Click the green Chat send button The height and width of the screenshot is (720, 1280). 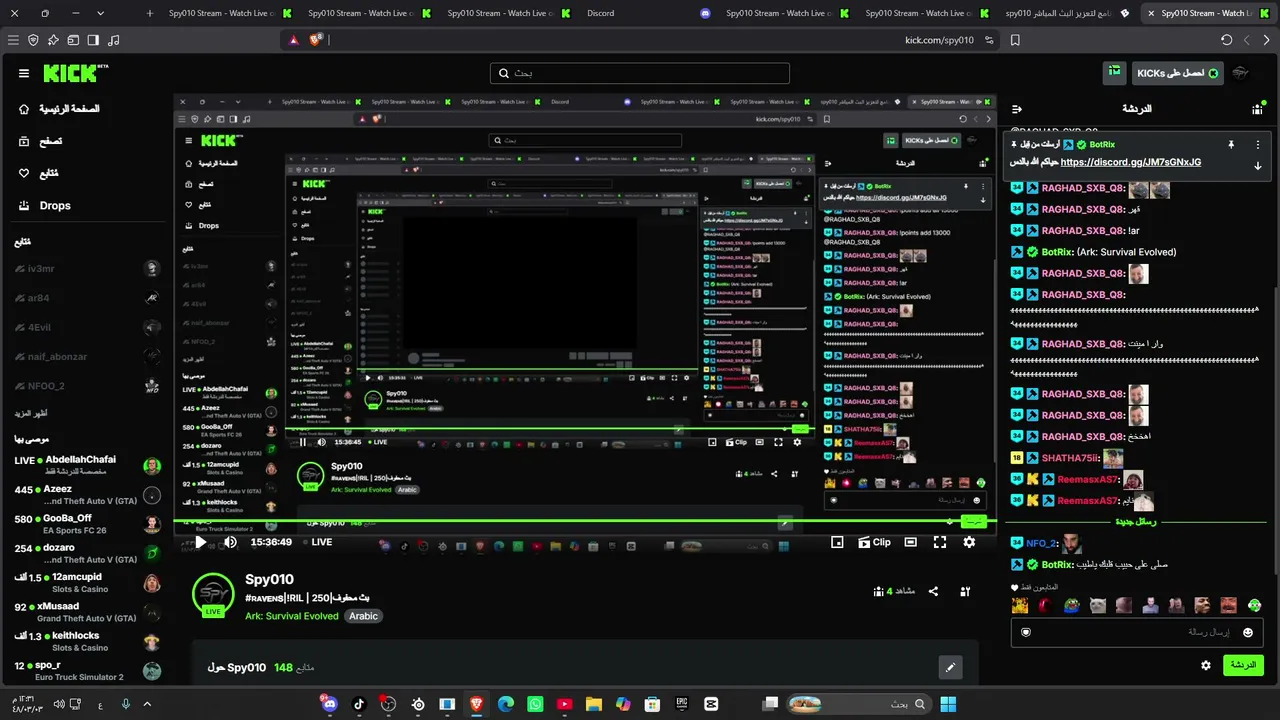tap(1243, 665)
